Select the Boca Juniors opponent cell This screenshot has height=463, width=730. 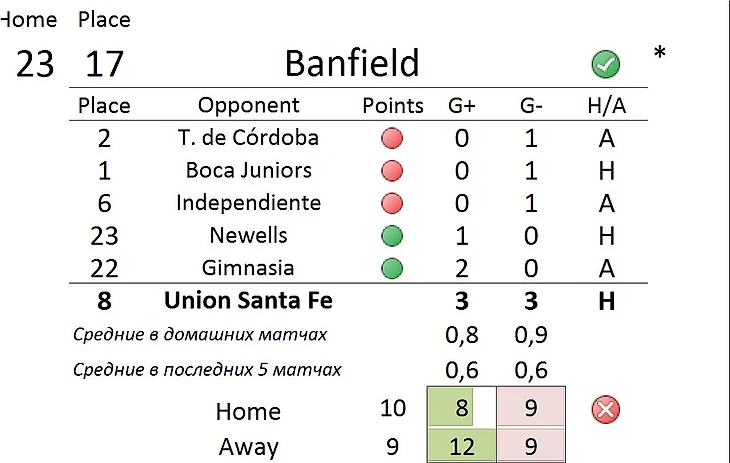[249, 171]
